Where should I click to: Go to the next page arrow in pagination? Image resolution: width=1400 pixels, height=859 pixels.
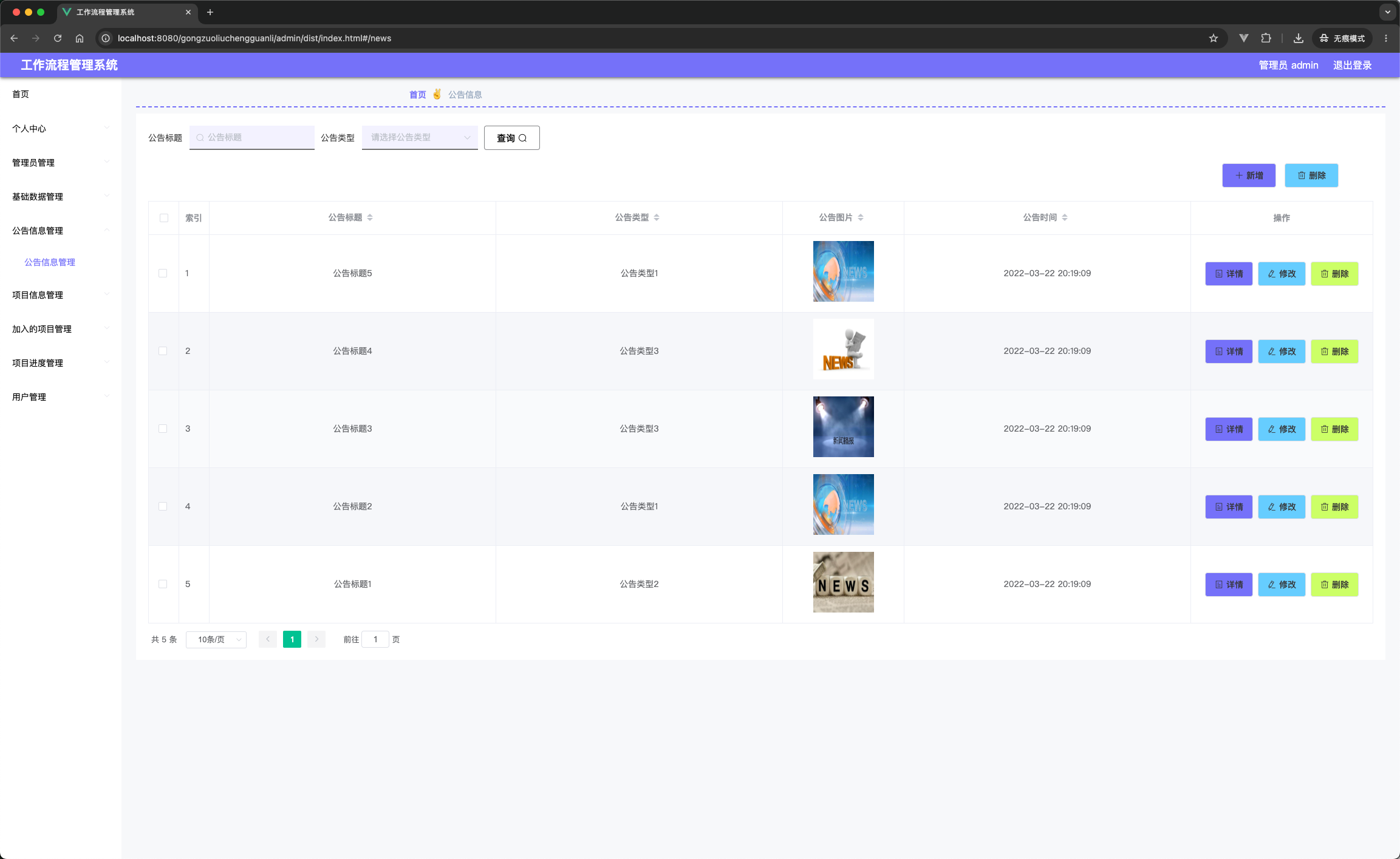coord(316,639)
